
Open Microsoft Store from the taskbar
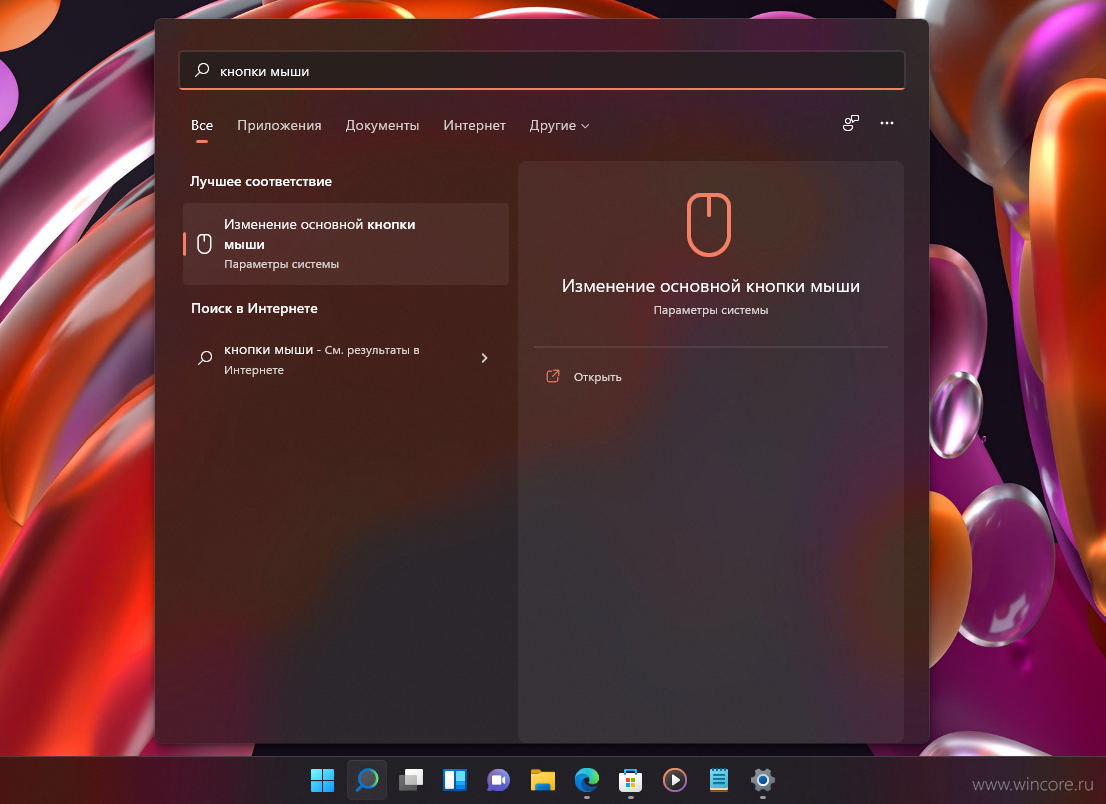point(631,780)
